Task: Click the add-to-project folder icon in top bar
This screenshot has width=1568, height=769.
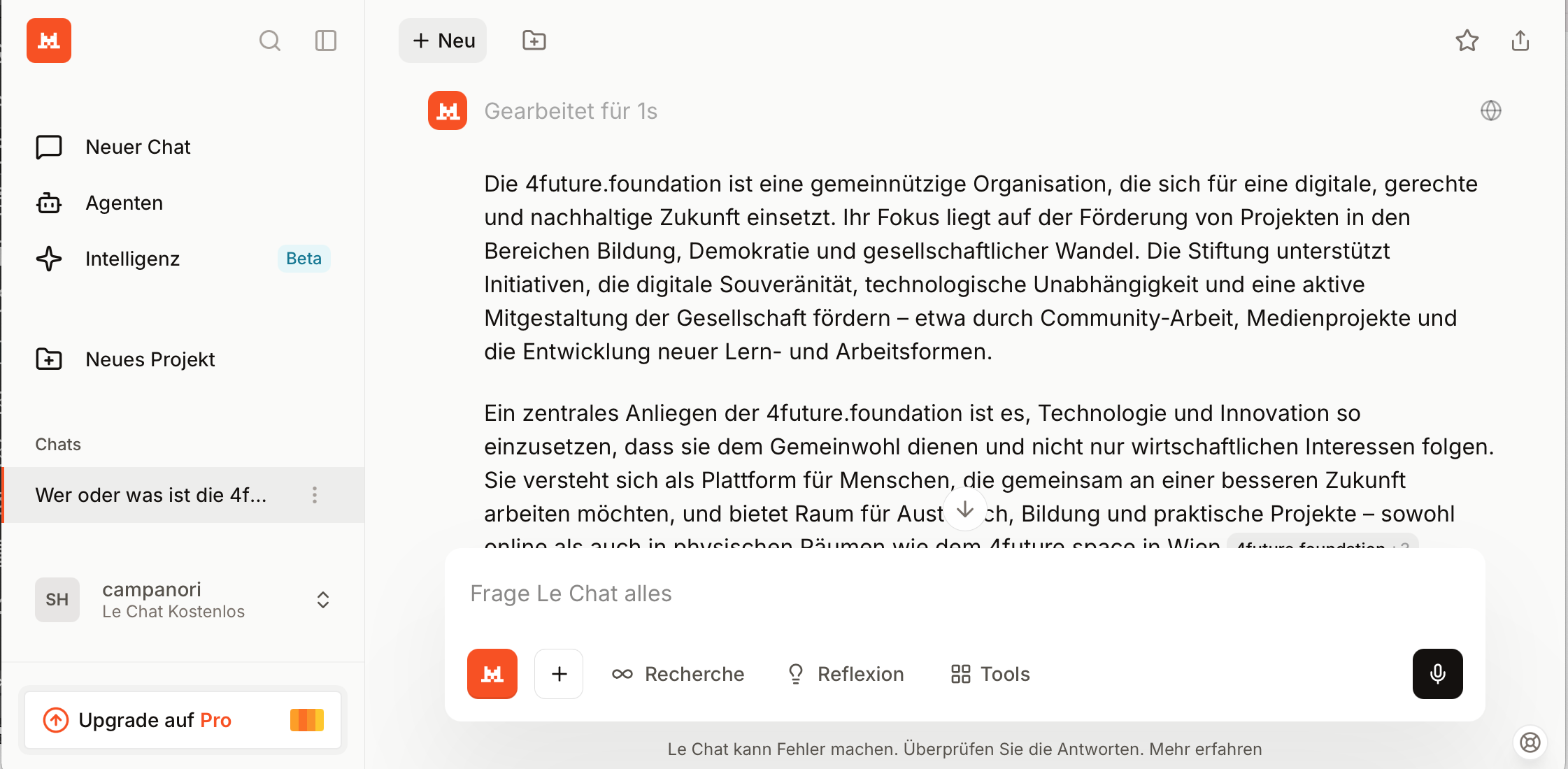Action: coord(534,41)
